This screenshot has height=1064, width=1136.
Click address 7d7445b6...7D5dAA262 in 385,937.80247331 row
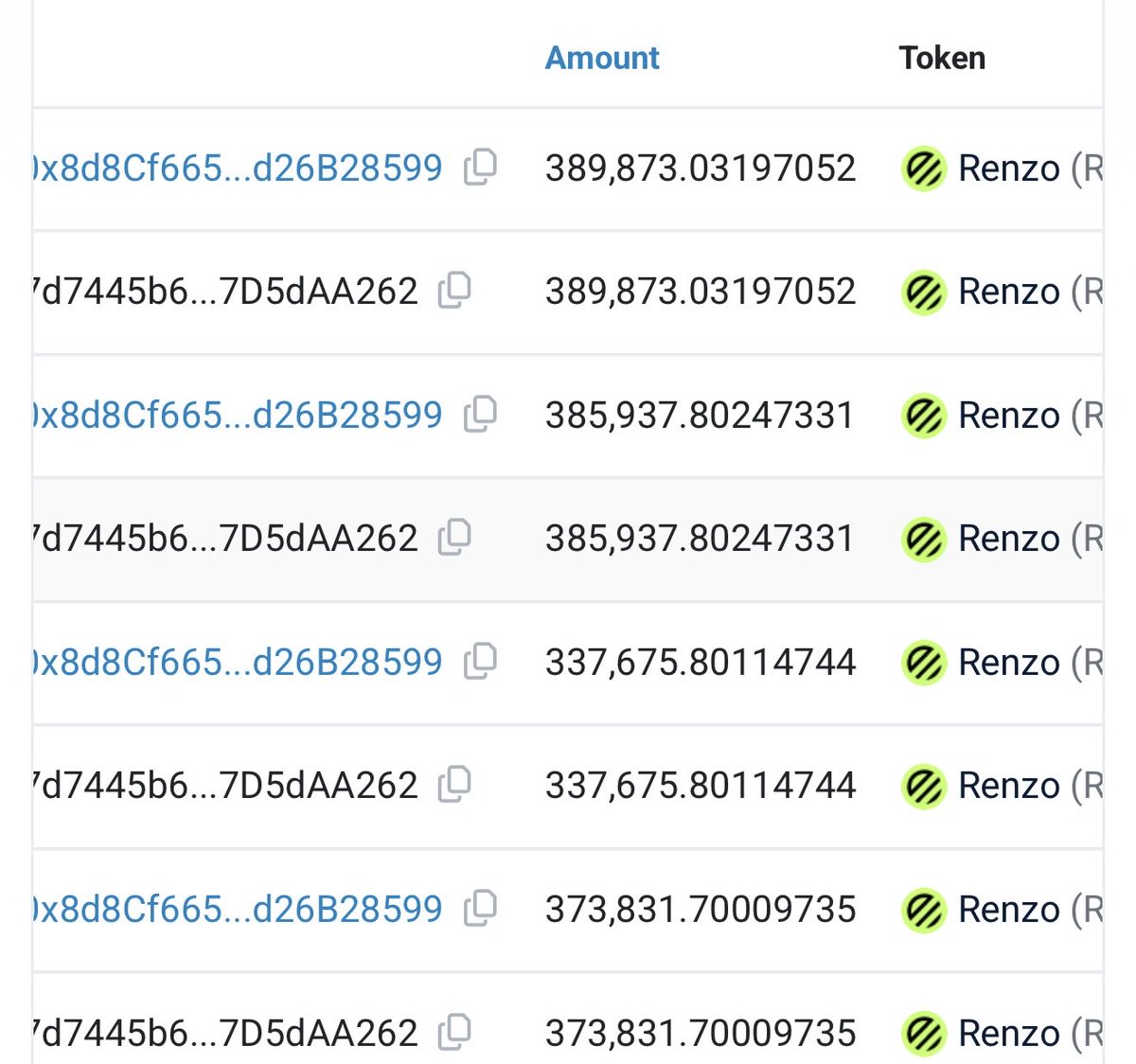(x=225, y=538)
